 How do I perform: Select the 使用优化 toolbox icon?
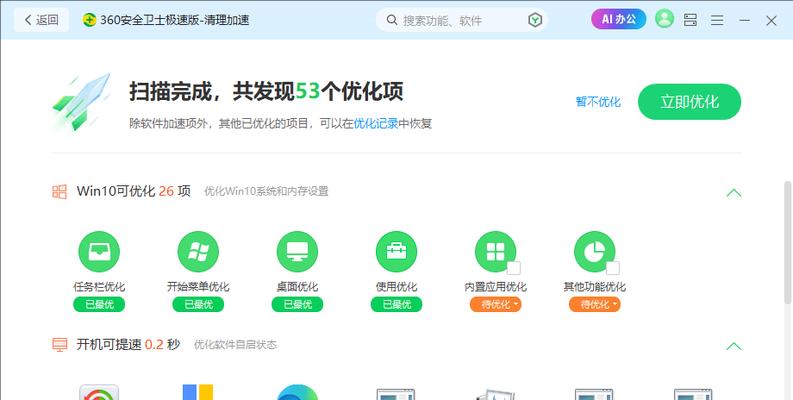pyautogui.click(x=396, y=252)
